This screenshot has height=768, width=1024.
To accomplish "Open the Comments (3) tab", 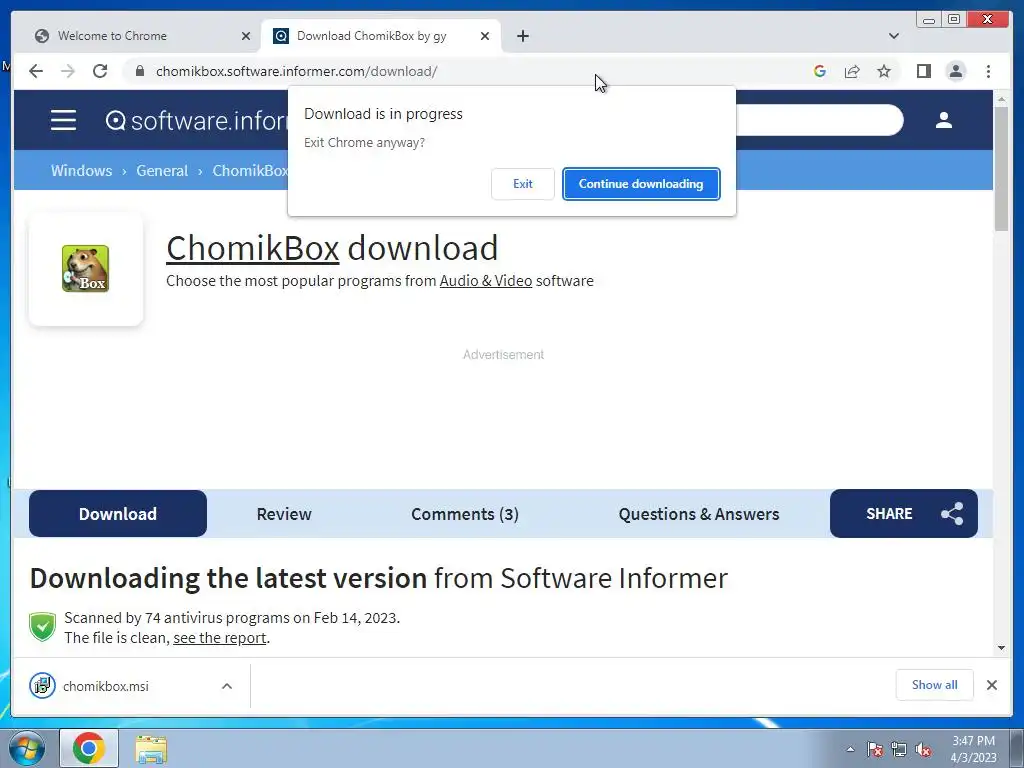I will click(465, 514).
